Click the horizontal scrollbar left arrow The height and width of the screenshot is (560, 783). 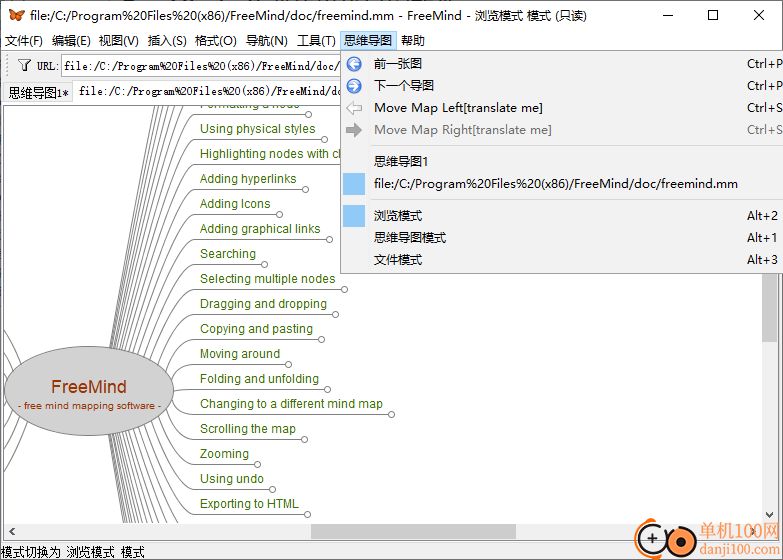[x=12, y=532]
